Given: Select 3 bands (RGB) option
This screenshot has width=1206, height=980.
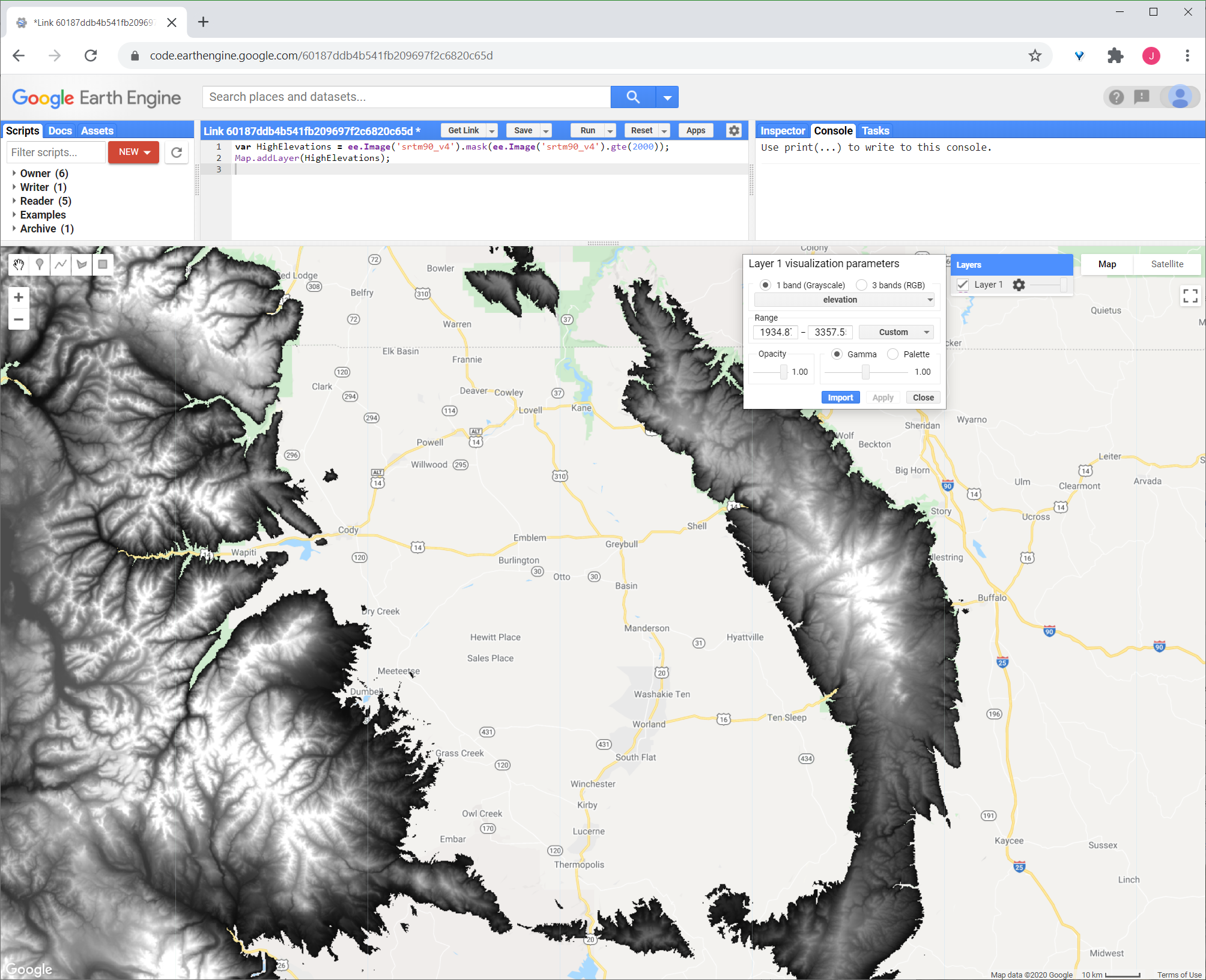Looking at the screenshot, I should tap(861, 285).
